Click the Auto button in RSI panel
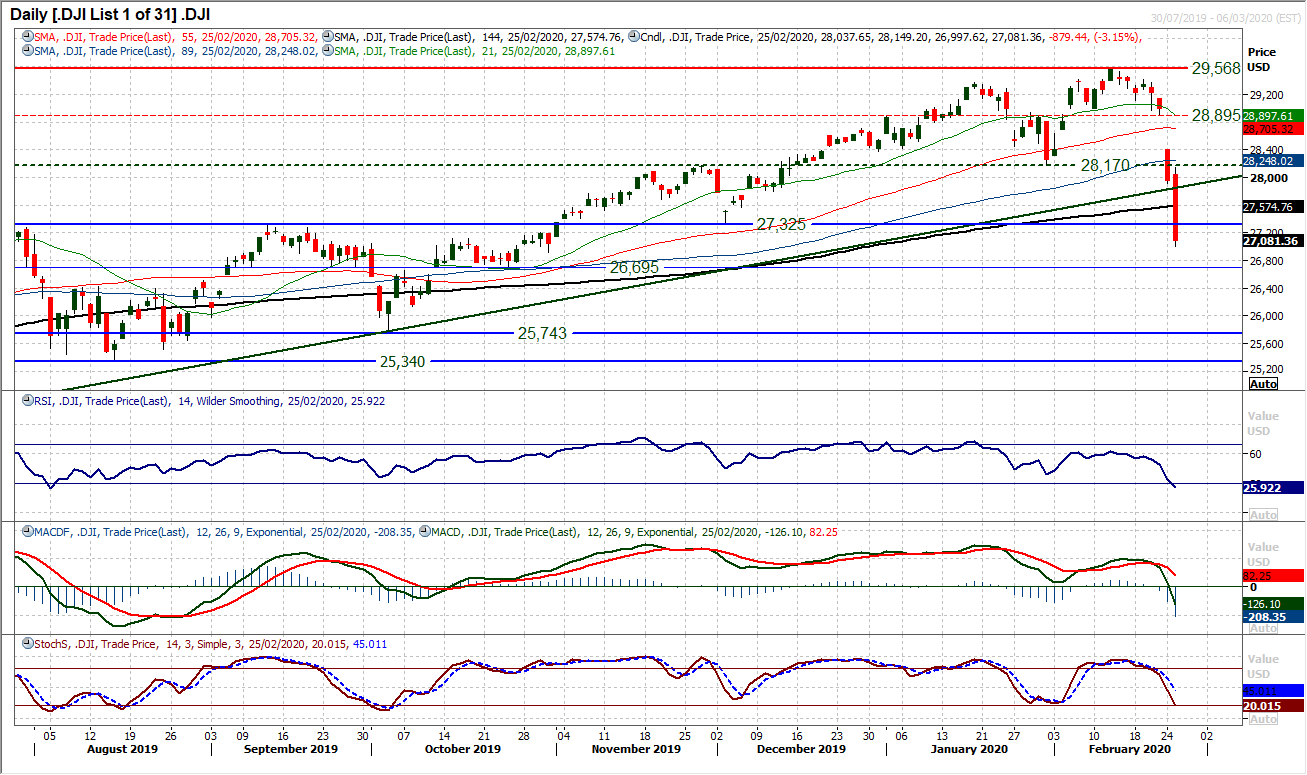This screenshot has width=1307, height=775. coord(1263,513)
